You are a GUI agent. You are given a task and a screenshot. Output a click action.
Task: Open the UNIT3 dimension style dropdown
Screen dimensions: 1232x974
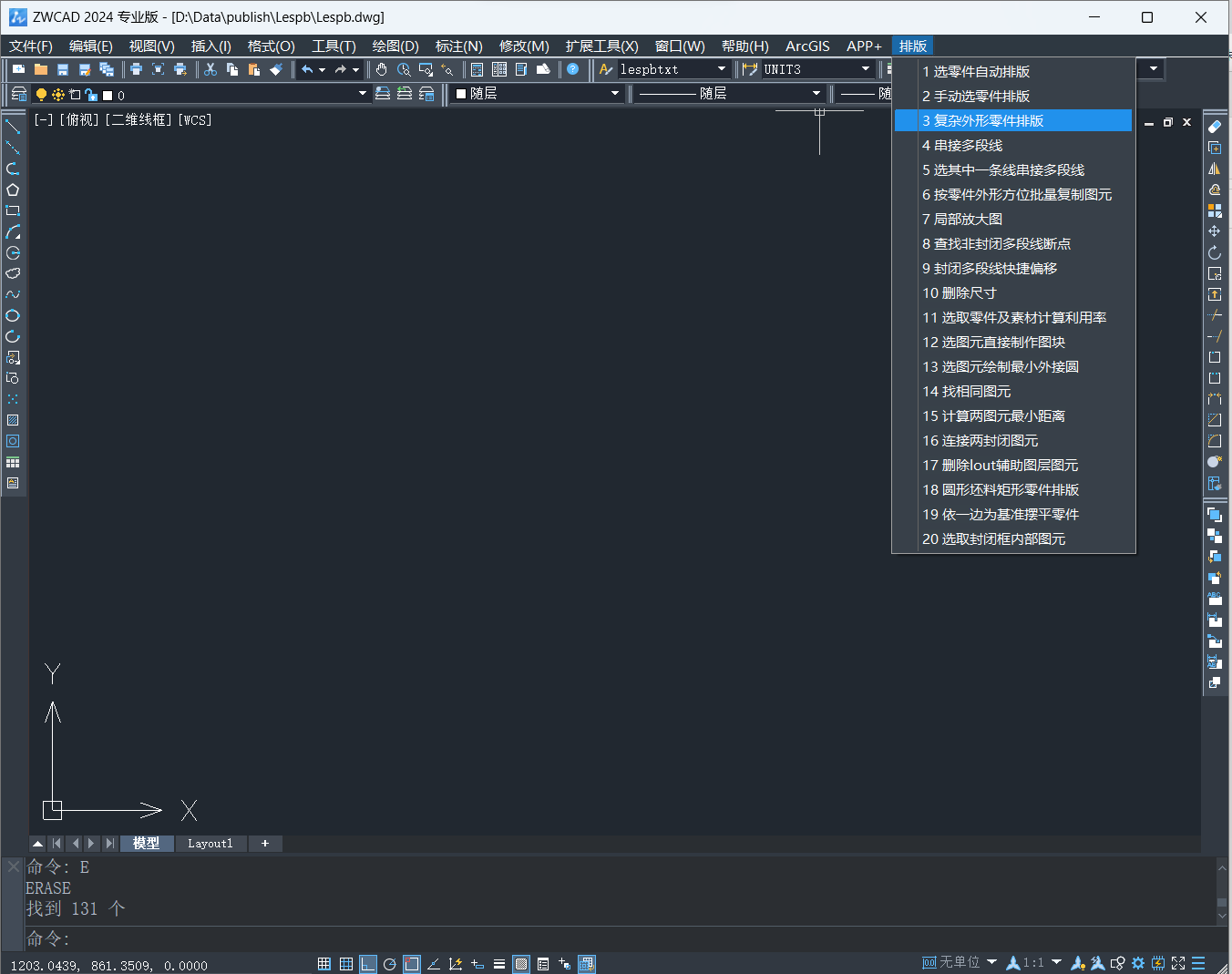(x=866, y=69)
